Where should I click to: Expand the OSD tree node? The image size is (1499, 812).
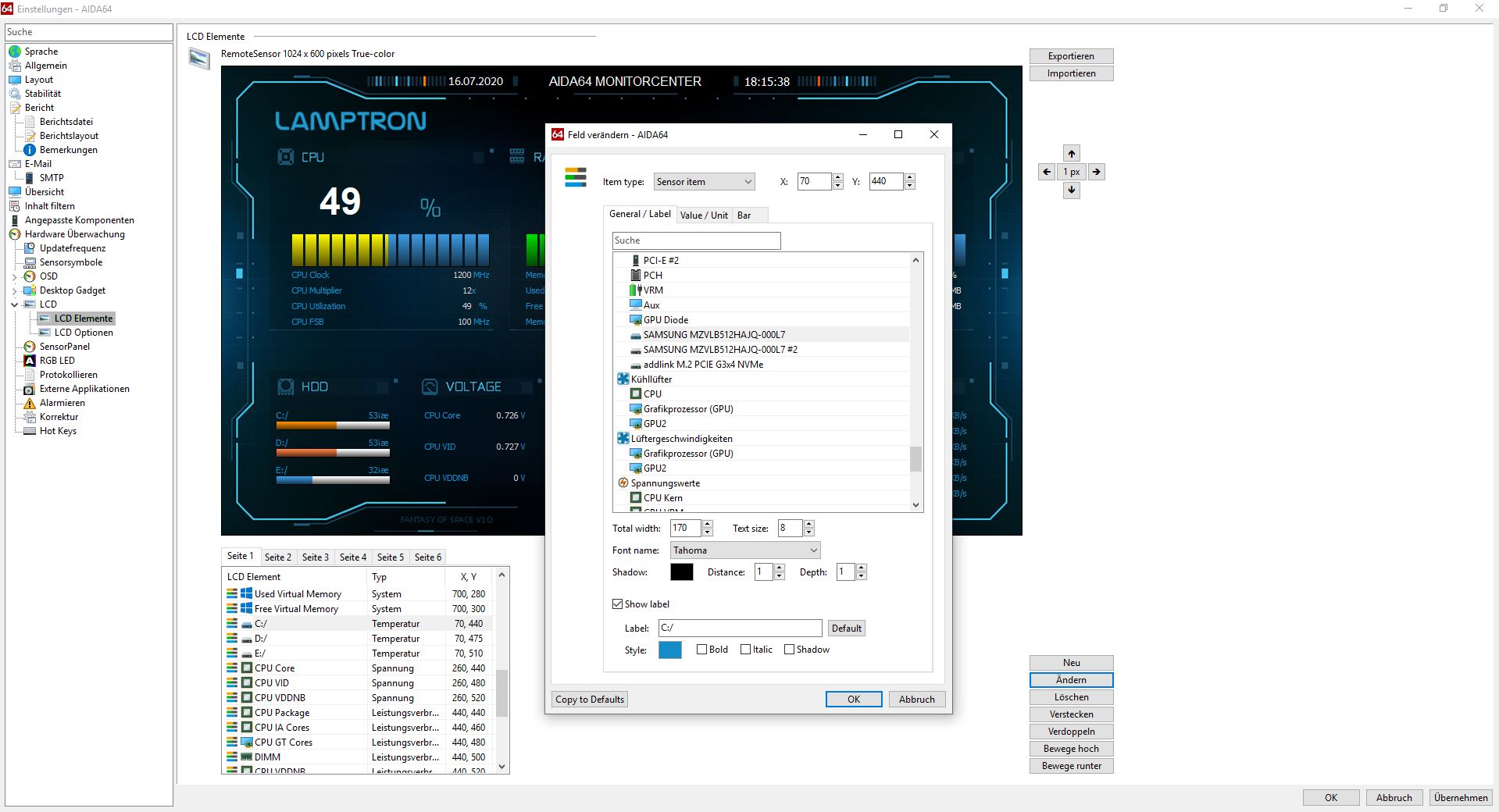(x=15, y=276)
